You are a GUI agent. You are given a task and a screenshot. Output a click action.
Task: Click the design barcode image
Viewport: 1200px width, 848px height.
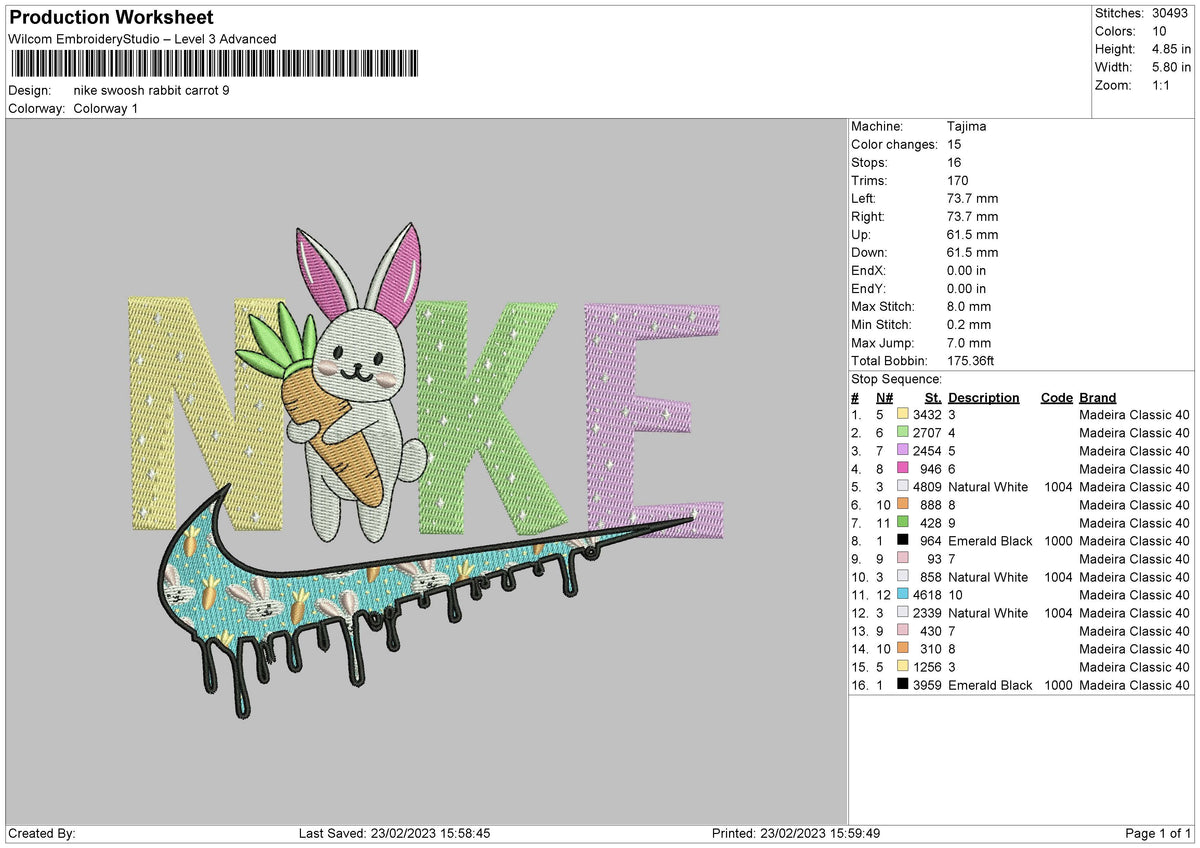point(215,63)
